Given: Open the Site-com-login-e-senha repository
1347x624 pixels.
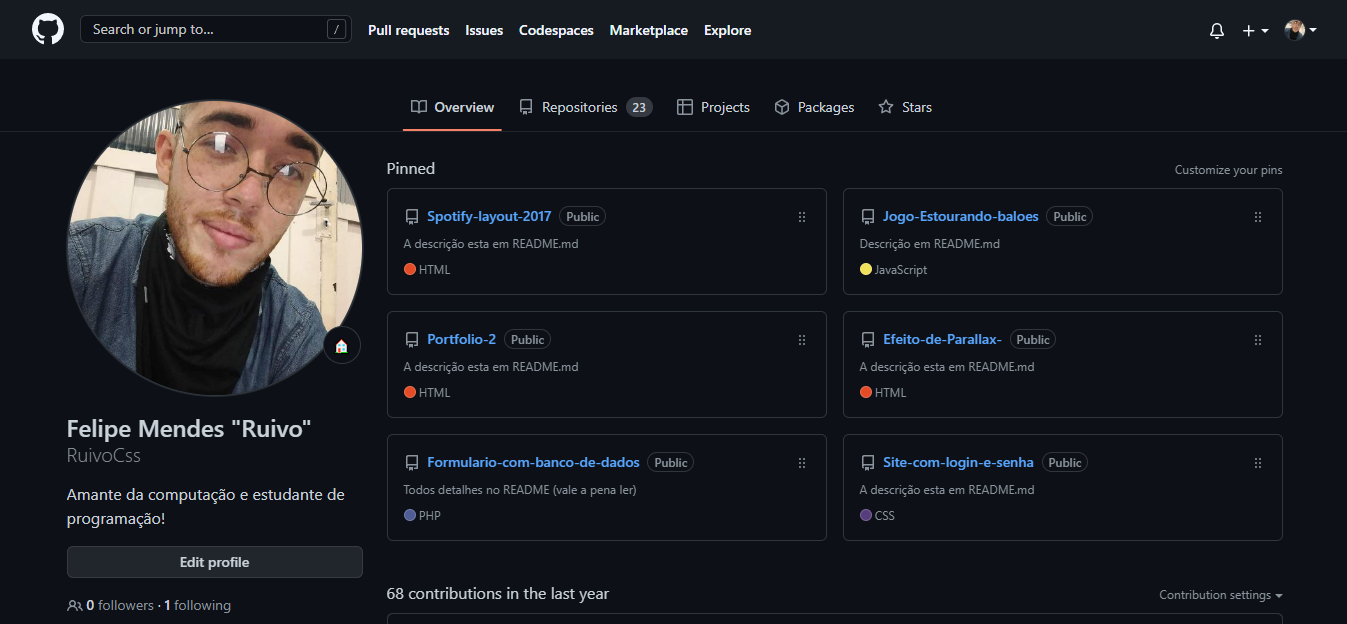Looking at the screenshot, I should coord(958,462).
